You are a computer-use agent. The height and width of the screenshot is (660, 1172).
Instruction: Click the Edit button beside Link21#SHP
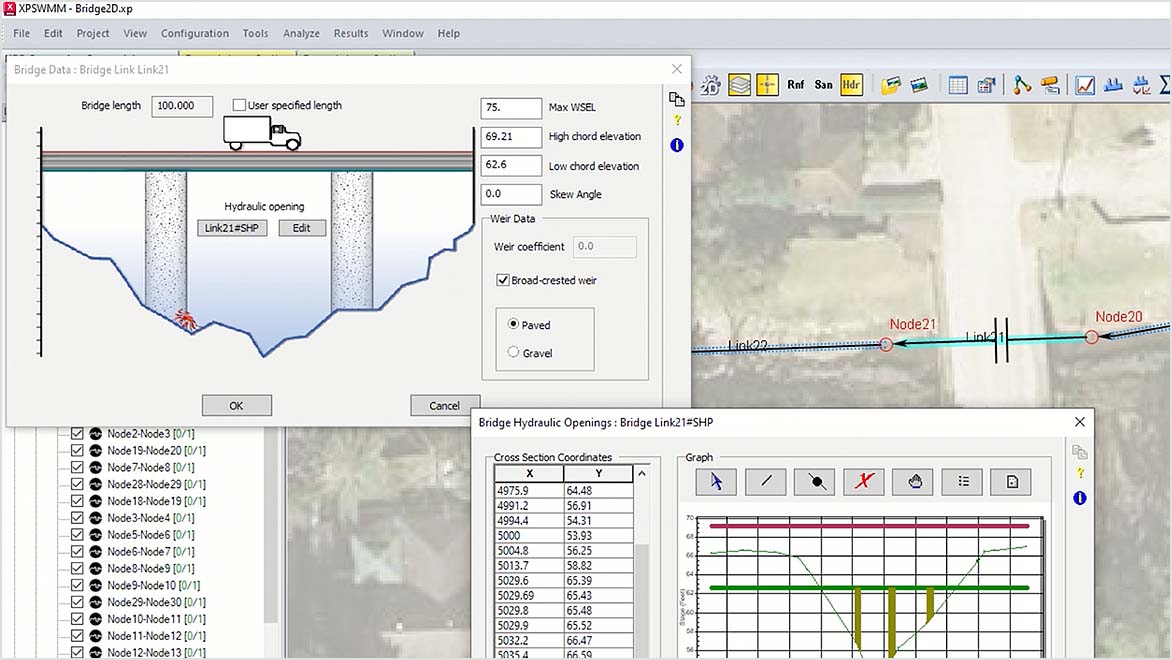click(x=302, y=227)
